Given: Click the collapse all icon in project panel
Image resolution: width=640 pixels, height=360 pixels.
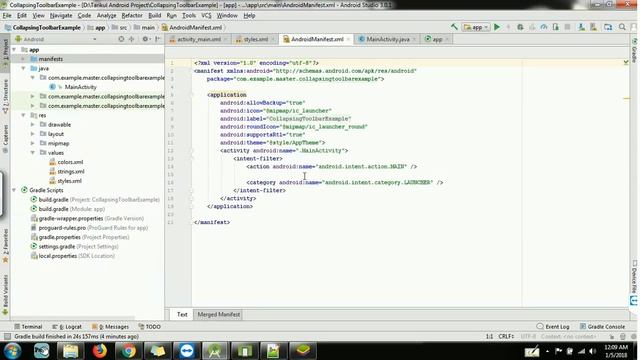Looking at the screenshot, I should (131, 39).
